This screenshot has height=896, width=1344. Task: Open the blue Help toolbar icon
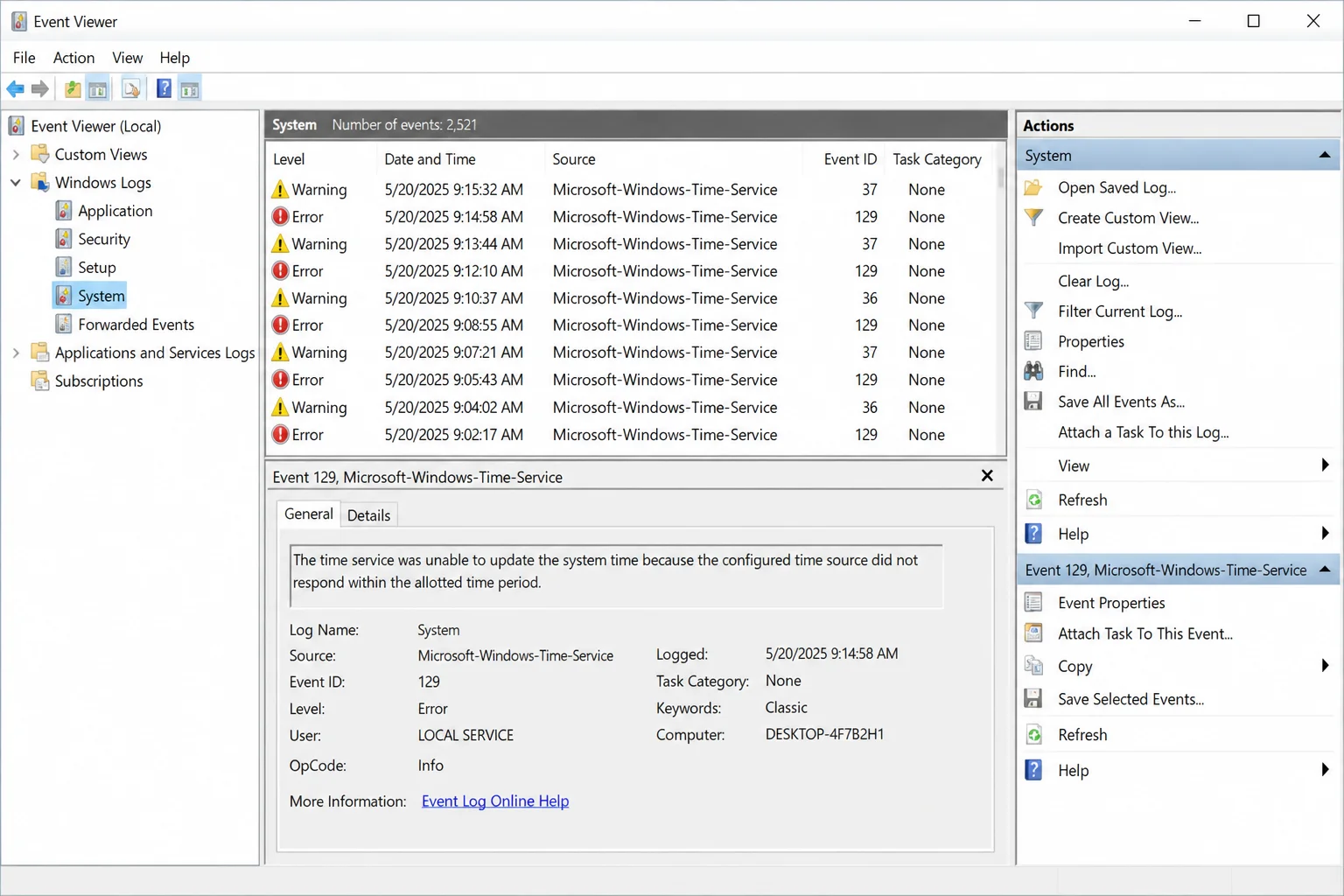click(164, 89)
